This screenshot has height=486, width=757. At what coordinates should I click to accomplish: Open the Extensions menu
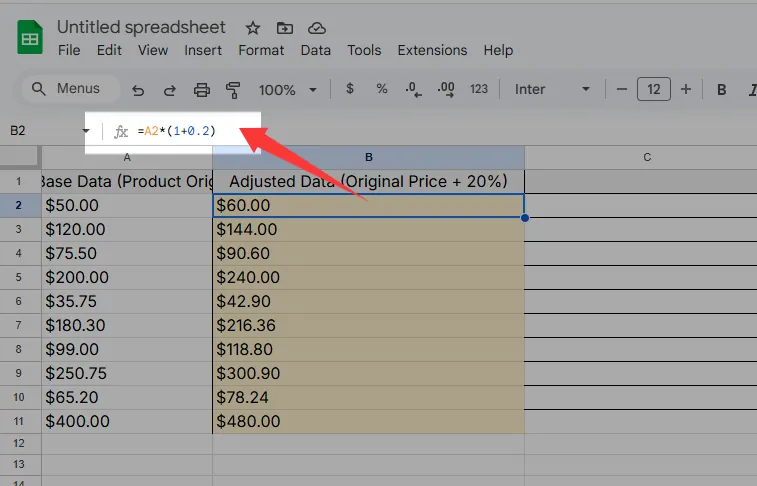(x=432, y=50)
